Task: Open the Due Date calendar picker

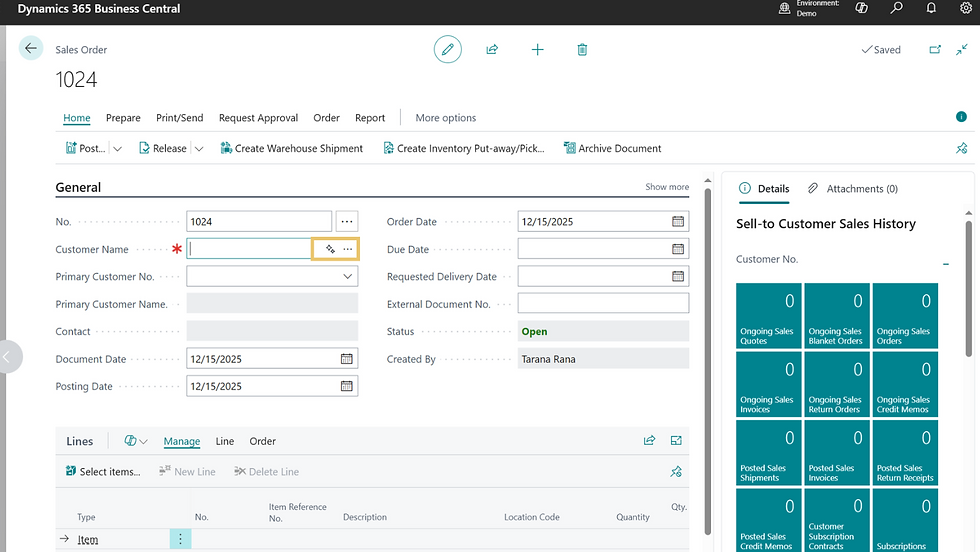Action: 678,249
